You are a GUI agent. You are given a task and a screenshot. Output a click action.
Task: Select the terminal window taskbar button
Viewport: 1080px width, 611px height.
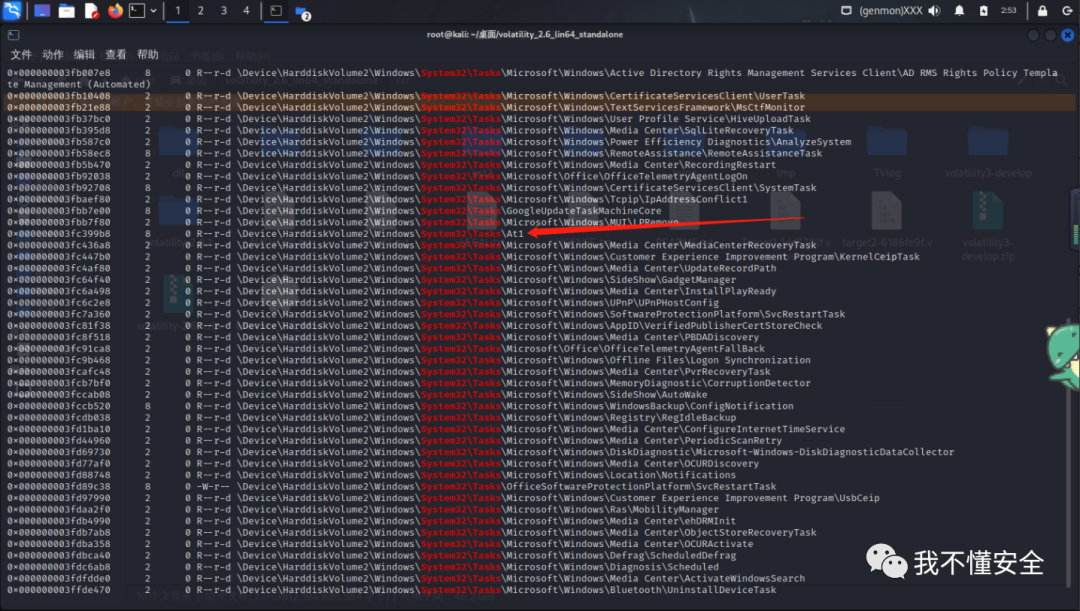tap(276, 11)
